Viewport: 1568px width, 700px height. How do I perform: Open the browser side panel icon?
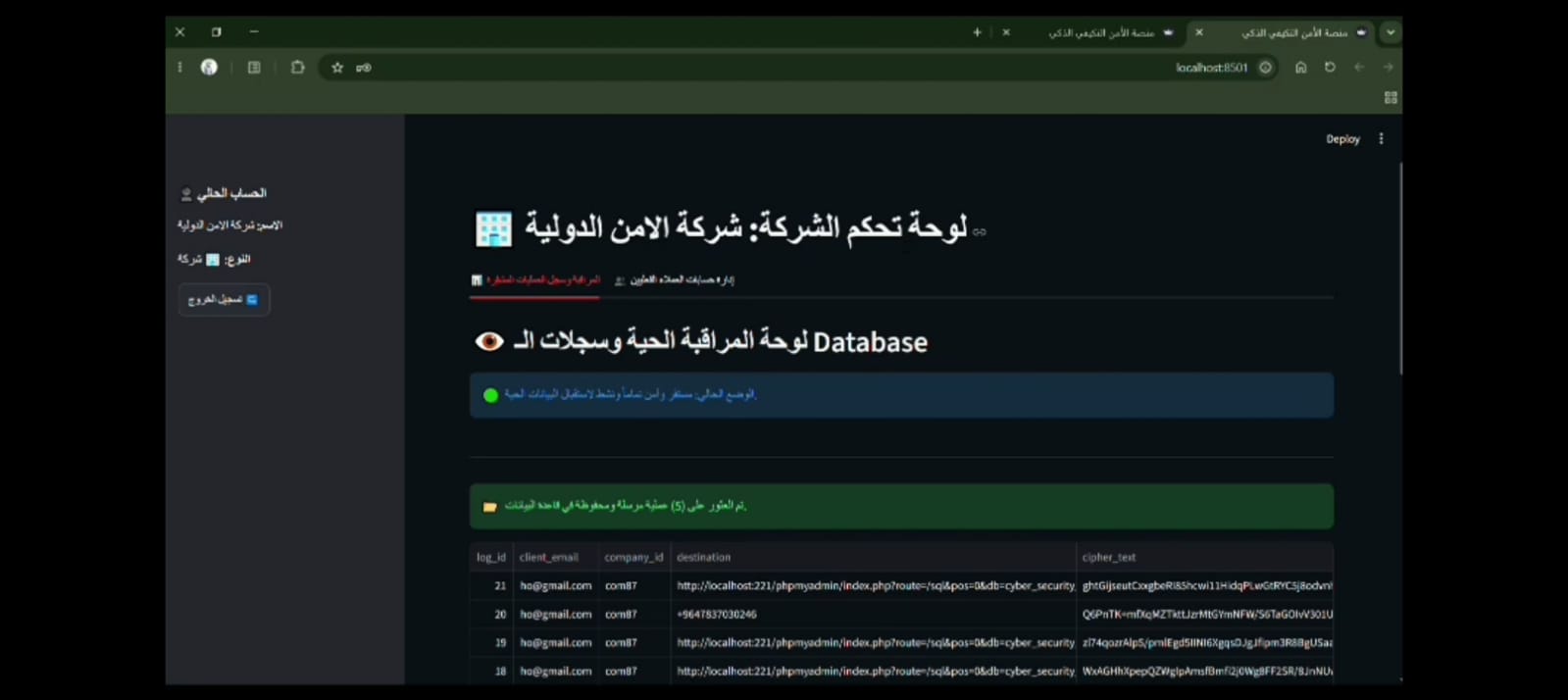tap(254, 68)
